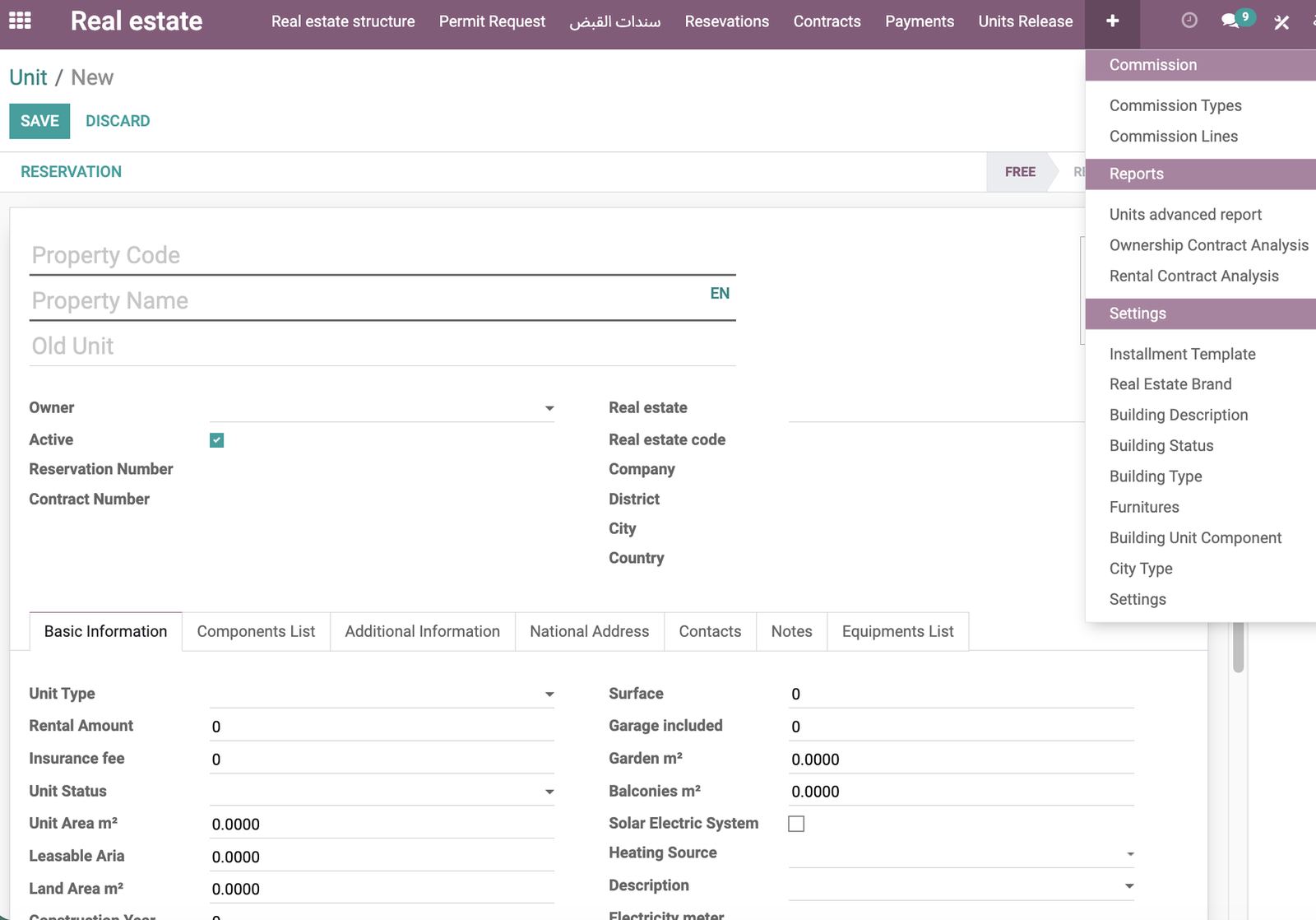The width and height of the screenshot is (1316, 920).
Task: Open the activities clock icon
Action: (1189, 21)
